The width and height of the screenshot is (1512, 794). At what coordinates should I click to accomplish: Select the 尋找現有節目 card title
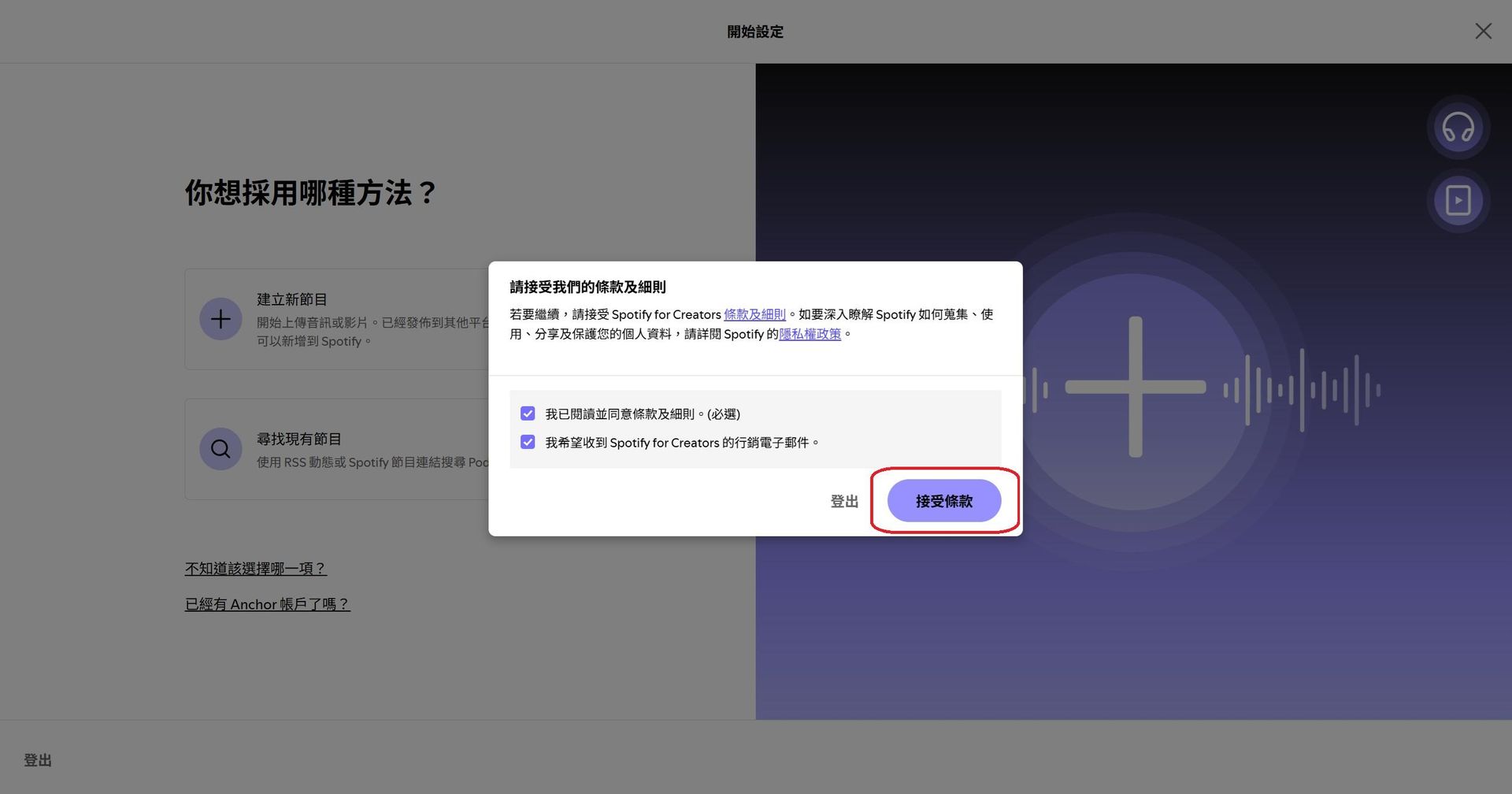299,439
